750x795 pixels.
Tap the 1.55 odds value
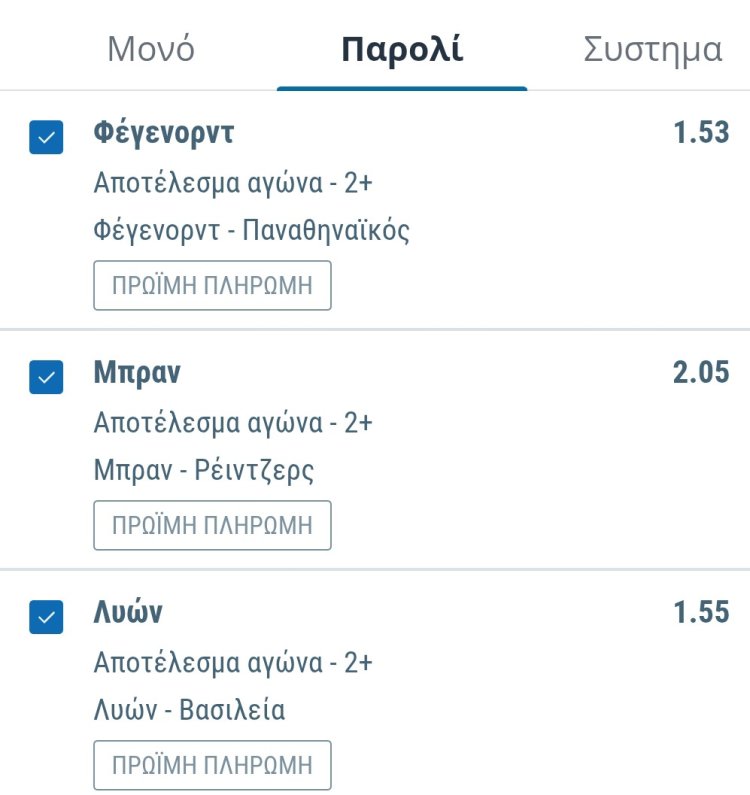(701, 613)
